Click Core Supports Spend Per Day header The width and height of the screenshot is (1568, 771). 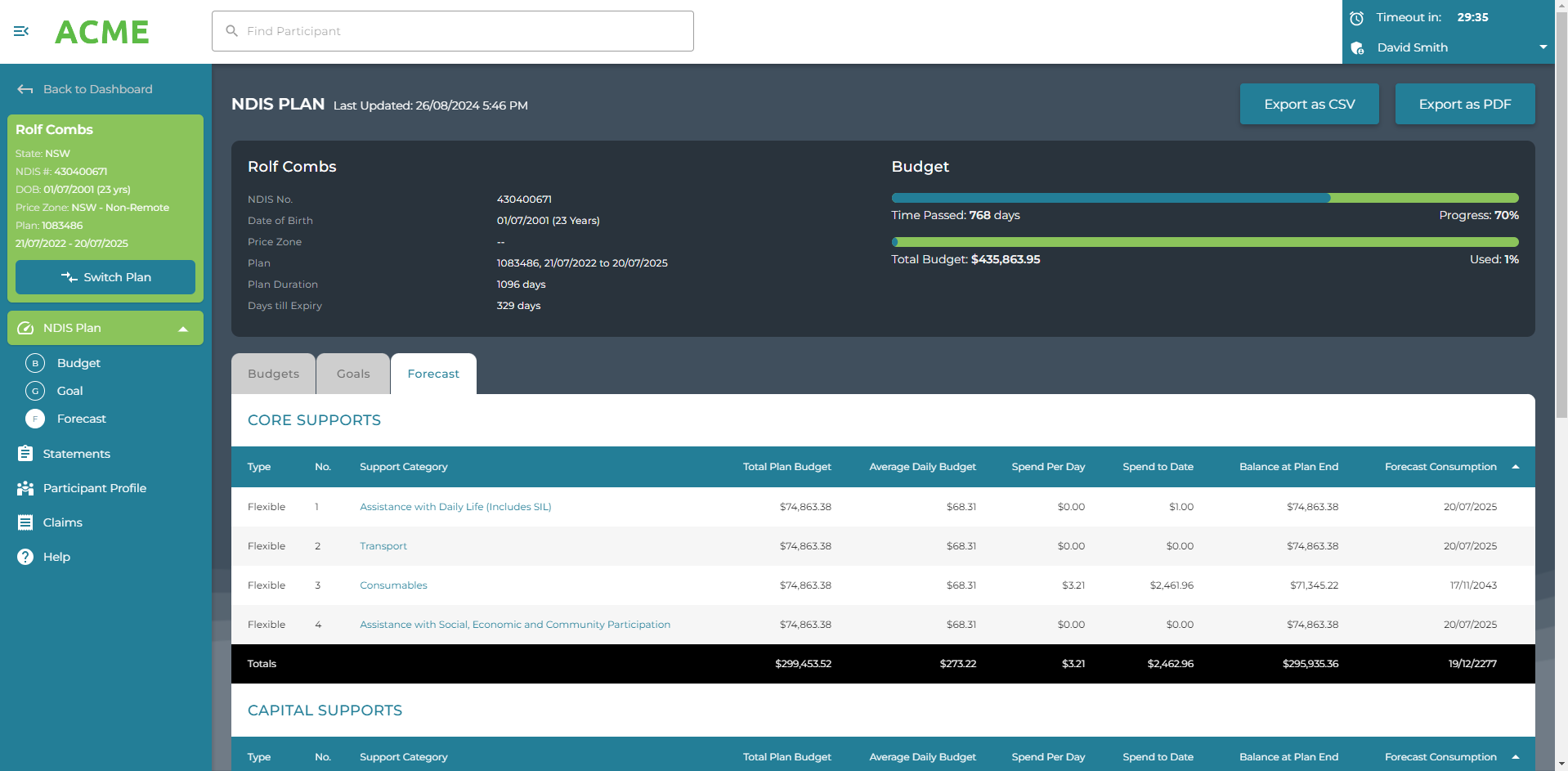(x=1048, y=467)
